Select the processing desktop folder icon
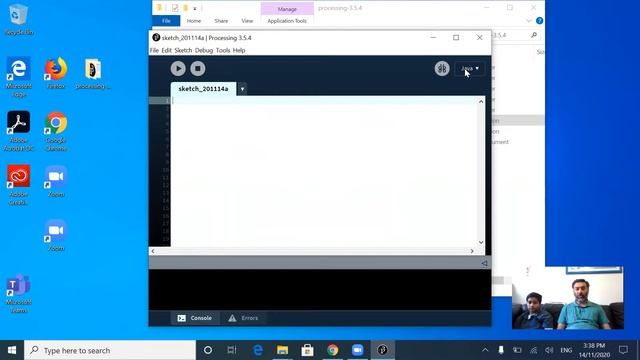Image resolution: width=640 pixels, height=360 pixels. click(93, 73)
